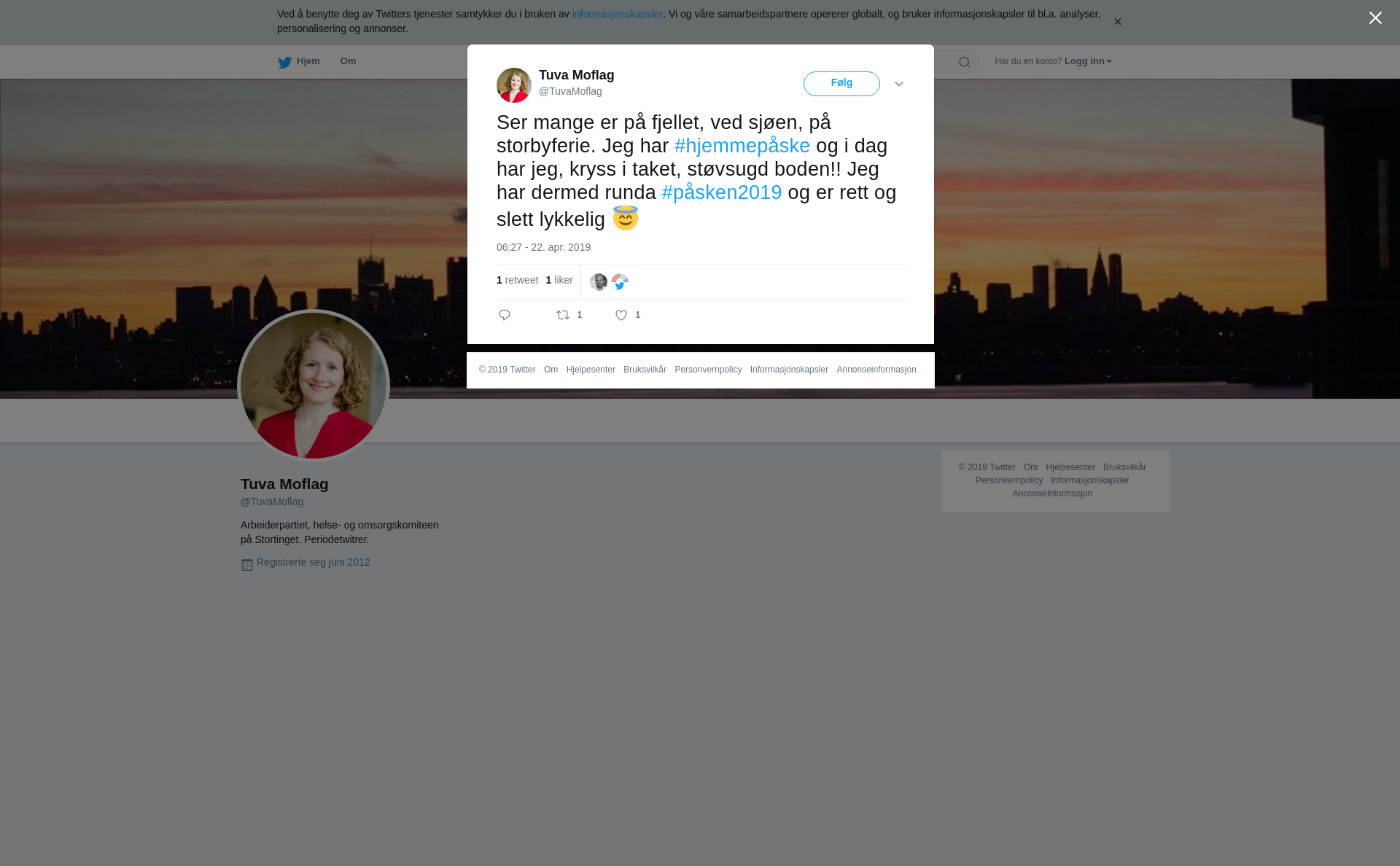Image resolution: width=1400 pixels, height=866 pixels.
Task: Dismiss the cookie notice with small X
Action: coord(1117,22)
